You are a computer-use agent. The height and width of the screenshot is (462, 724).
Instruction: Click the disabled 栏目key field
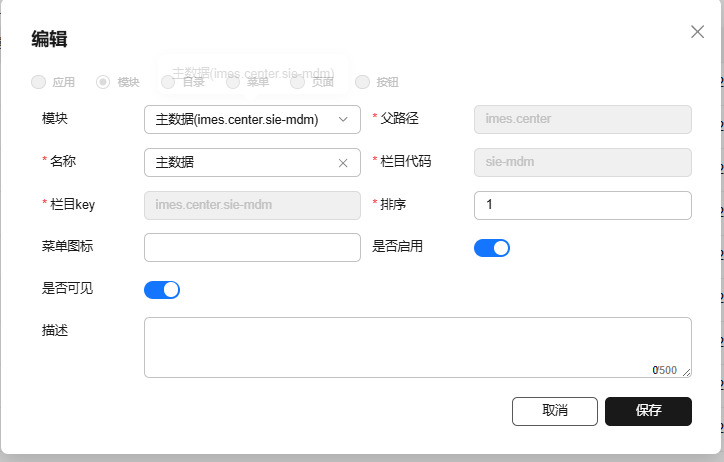click(x=252, y=205)
